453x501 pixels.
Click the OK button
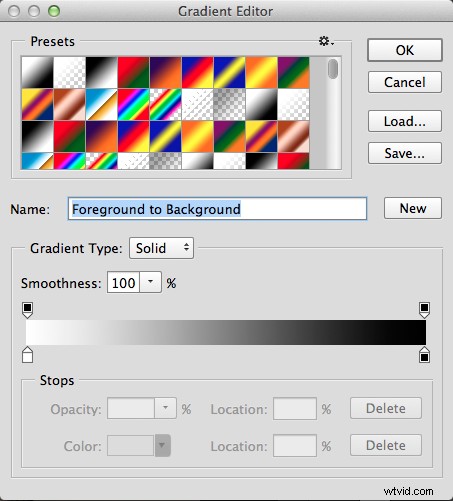tap(405, 50)
